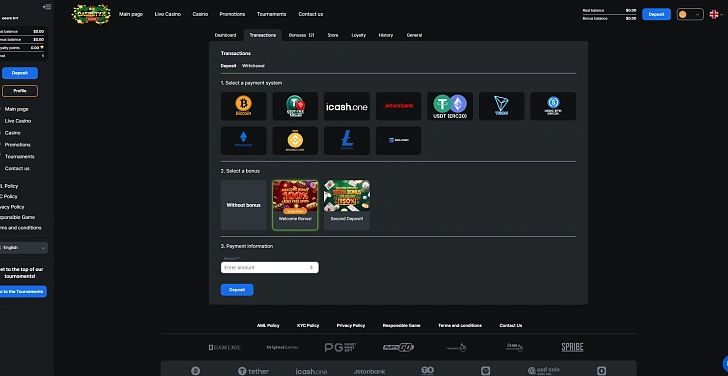
Task: Open the currency dropdown in header
Action: point(690,14)
